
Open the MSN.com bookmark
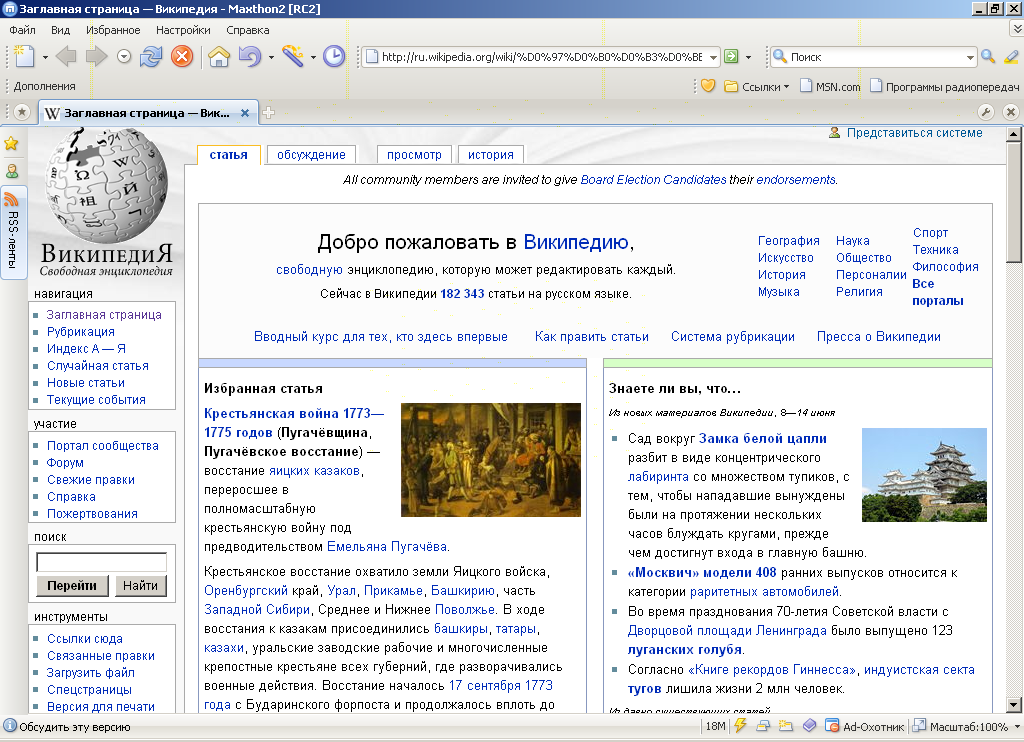click(831, 86)
